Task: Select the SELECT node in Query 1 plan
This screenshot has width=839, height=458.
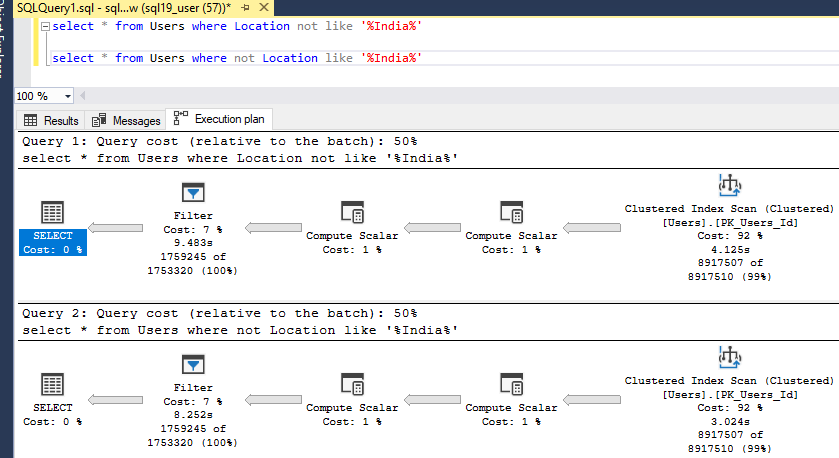Action: click(53, 213)
